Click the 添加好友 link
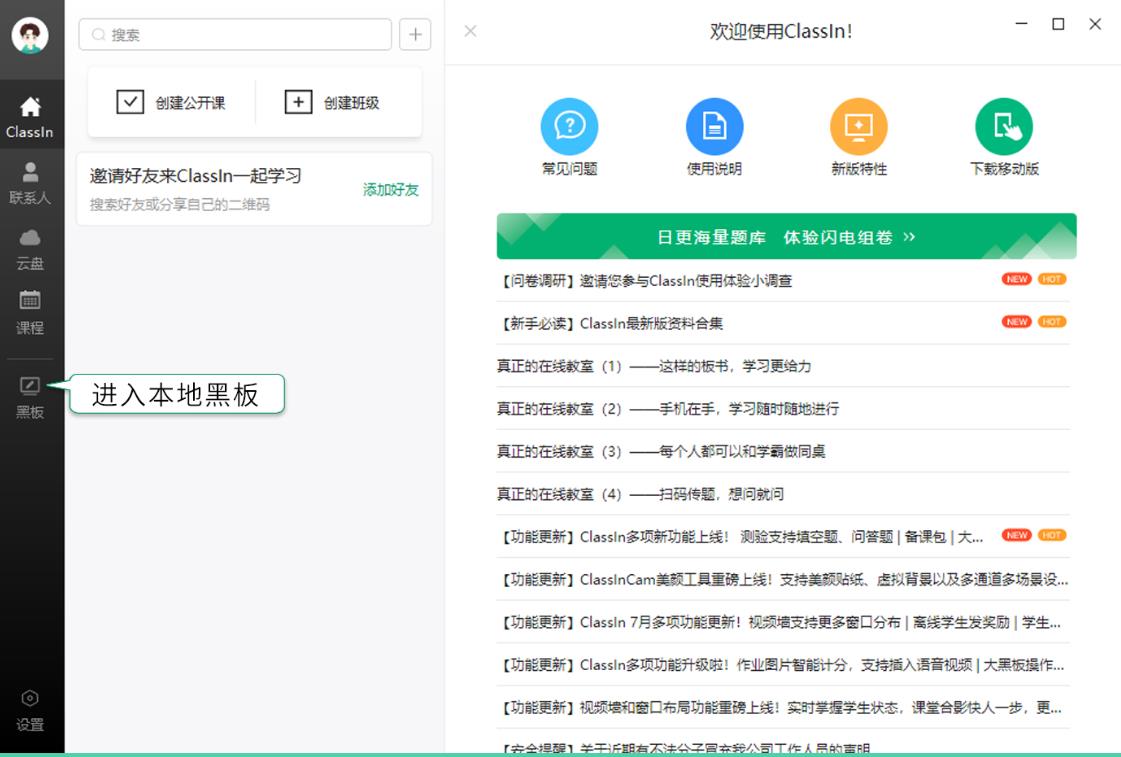The image size is (1121, 757). pyautogui.click(x=390, y=189)
